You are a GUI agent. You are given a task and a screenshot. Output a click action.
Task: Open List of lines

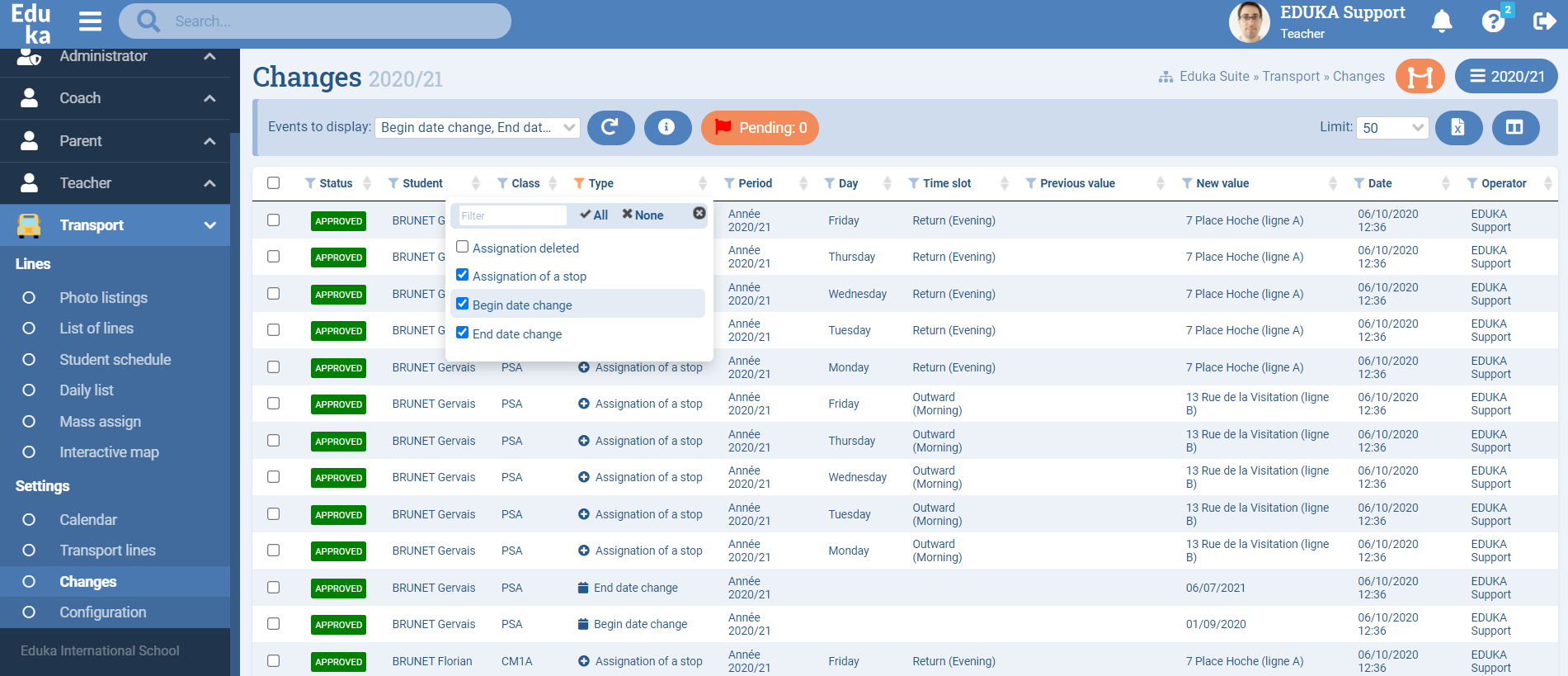(x=97, y=329)
